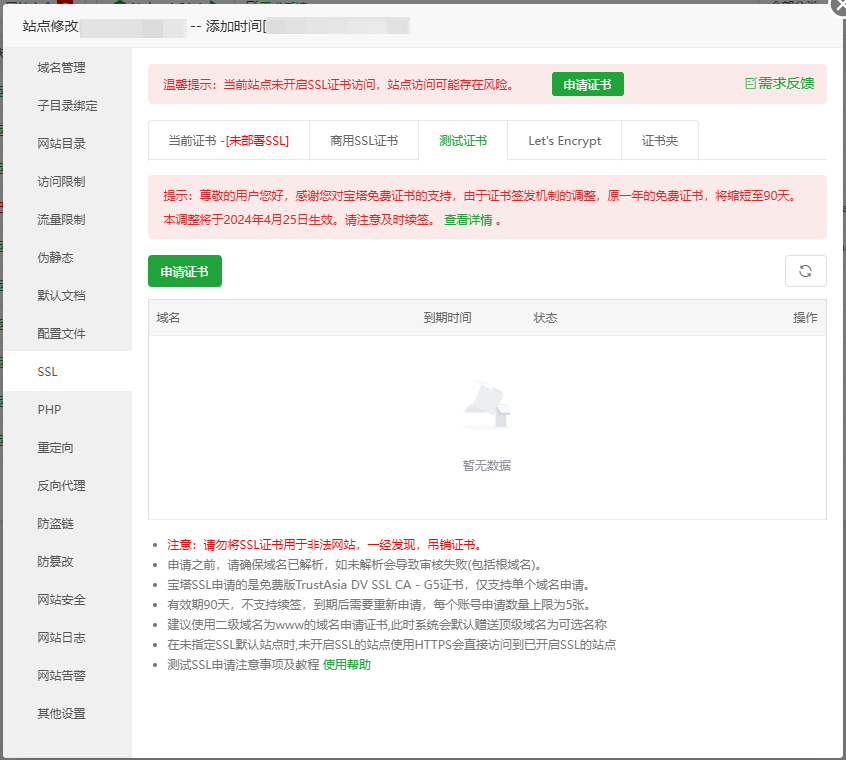
Task: View the 当前证书 tab
Action: (228, 141)
